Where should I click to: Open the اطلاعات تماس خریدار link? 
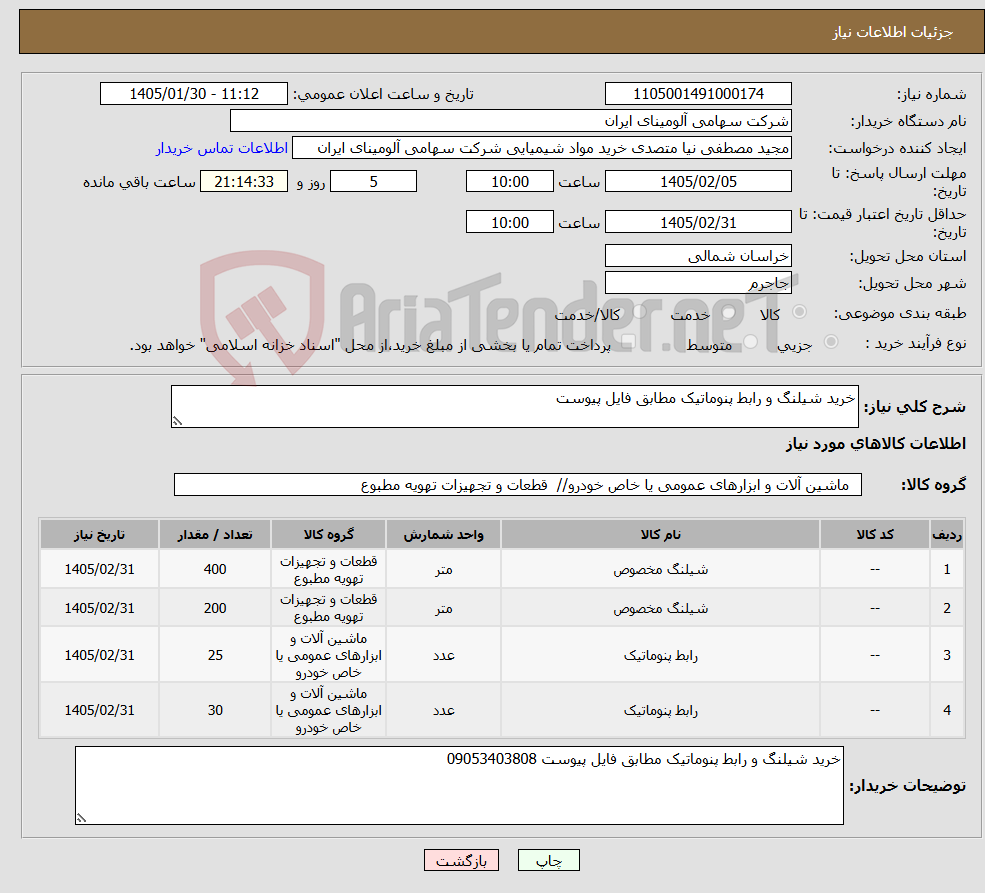pos(222,148)
